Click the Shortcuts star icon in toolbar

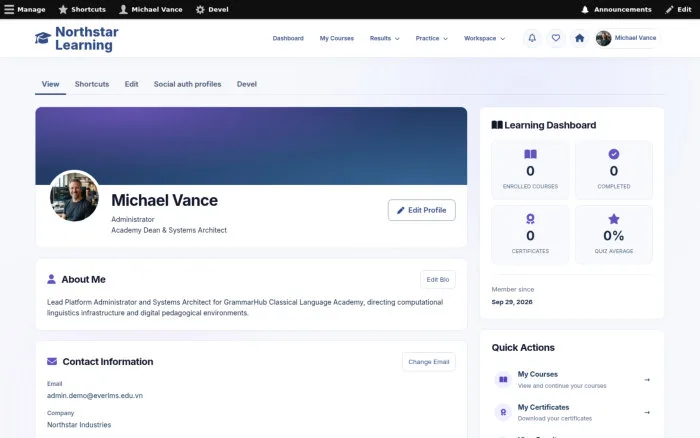63,9
